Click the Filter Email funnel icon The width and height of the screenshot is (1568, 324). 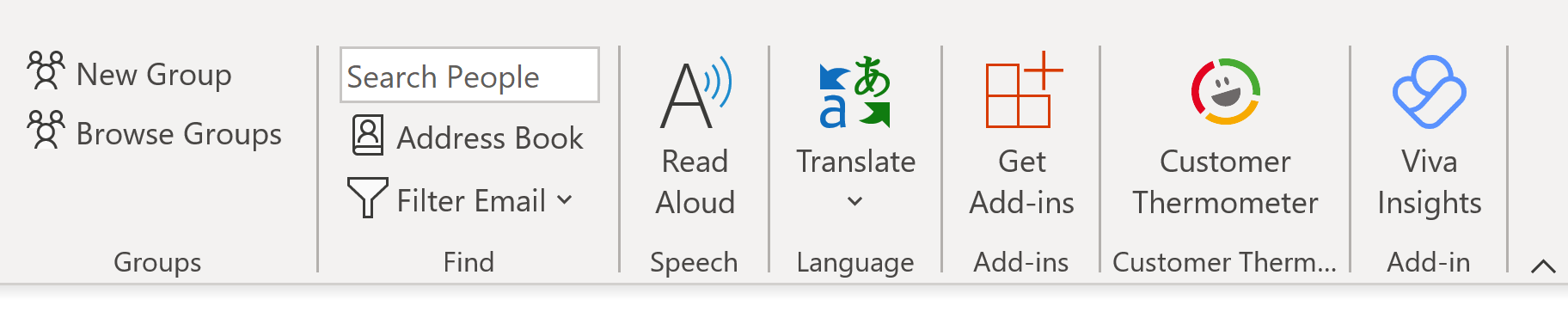coord(367,198)
